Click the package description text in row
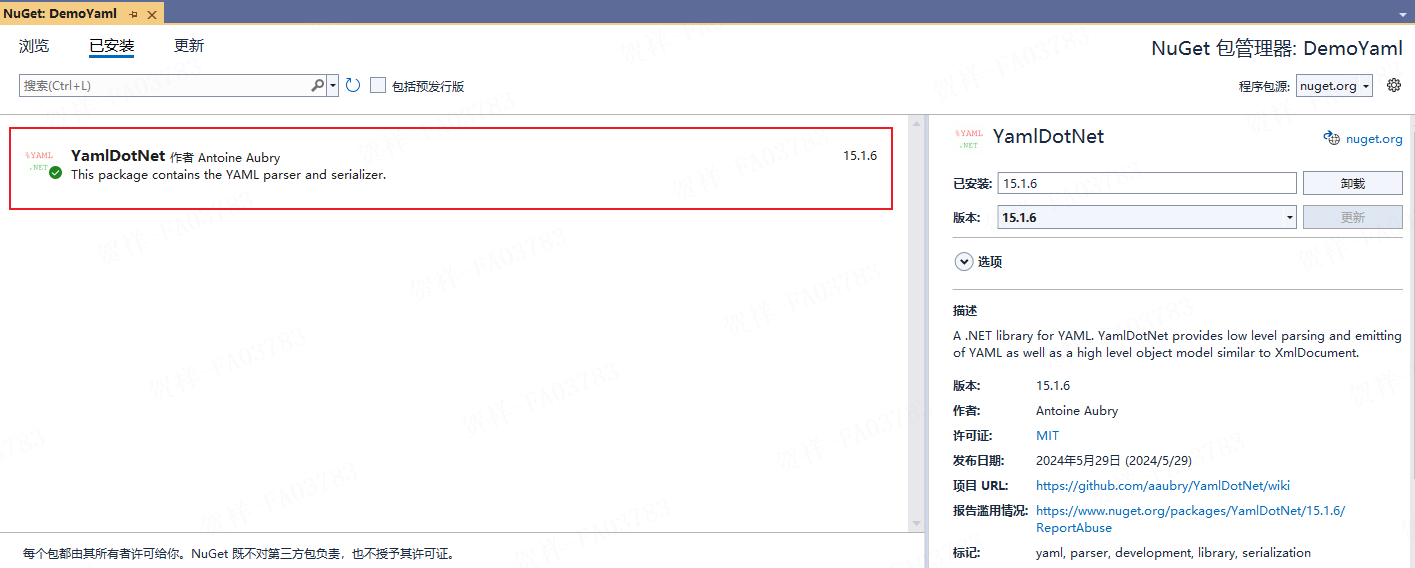The image size is (1415, 568). tap(228, 175)
